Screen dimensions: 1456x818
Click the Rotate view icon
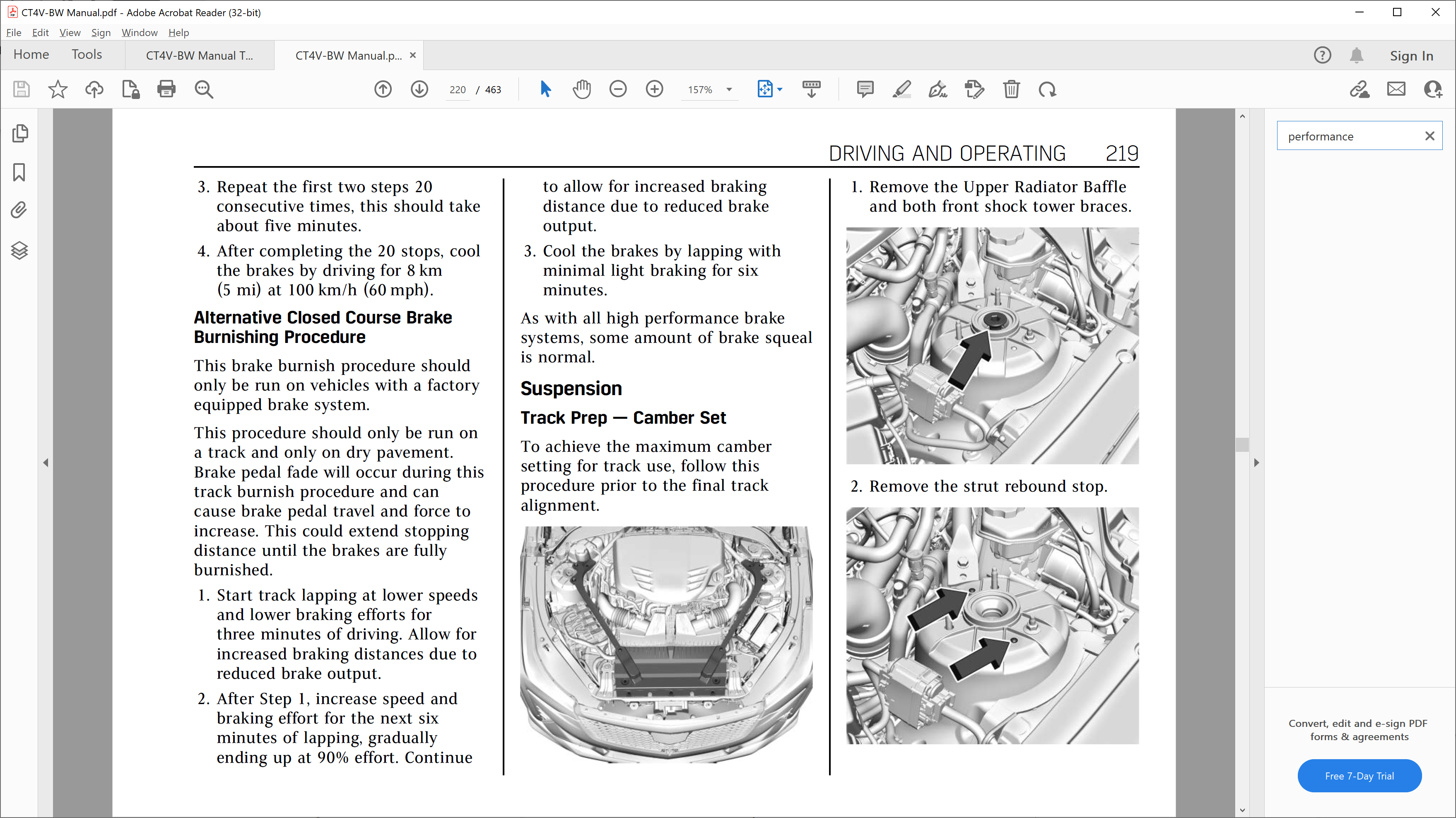pos(1047,89)
